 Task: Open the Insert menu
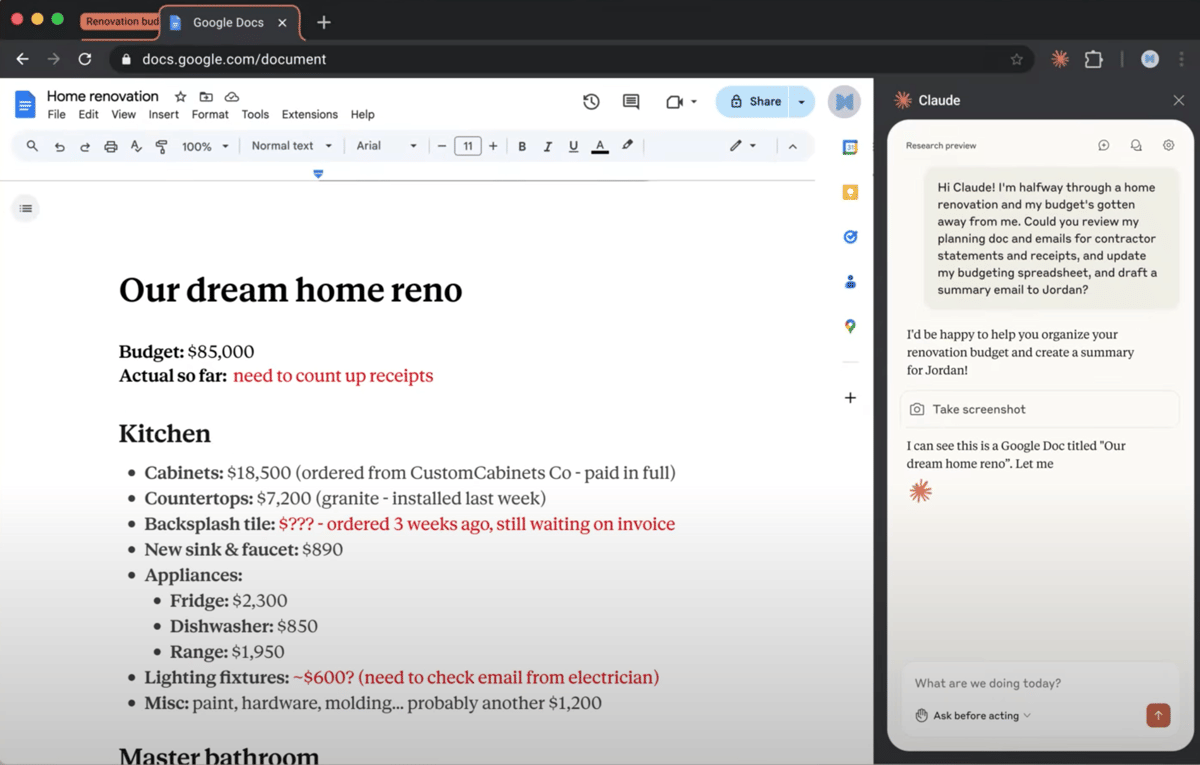point(163,114)
